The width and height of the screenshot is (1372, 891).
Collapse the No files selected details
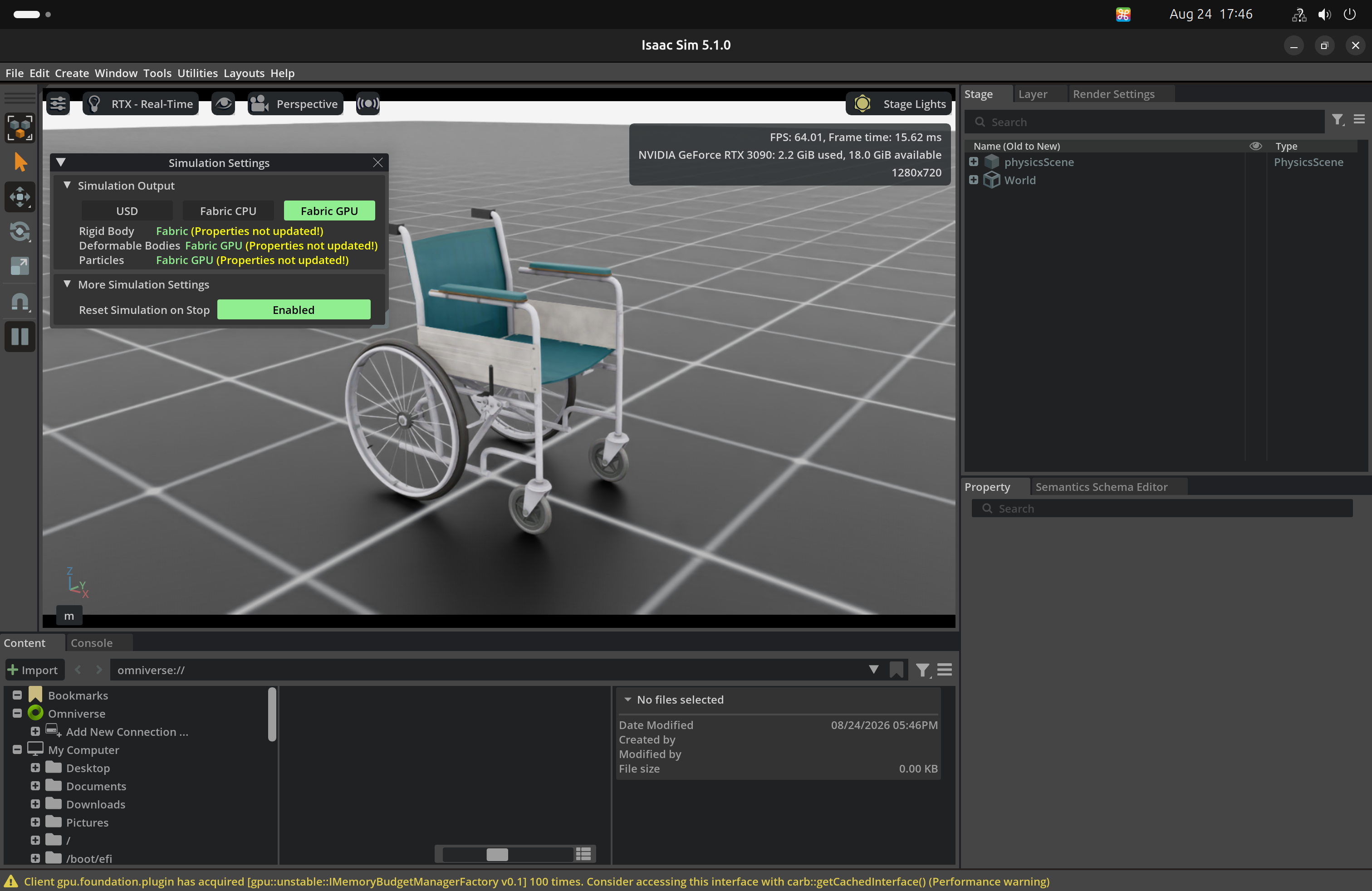point(628,699)
